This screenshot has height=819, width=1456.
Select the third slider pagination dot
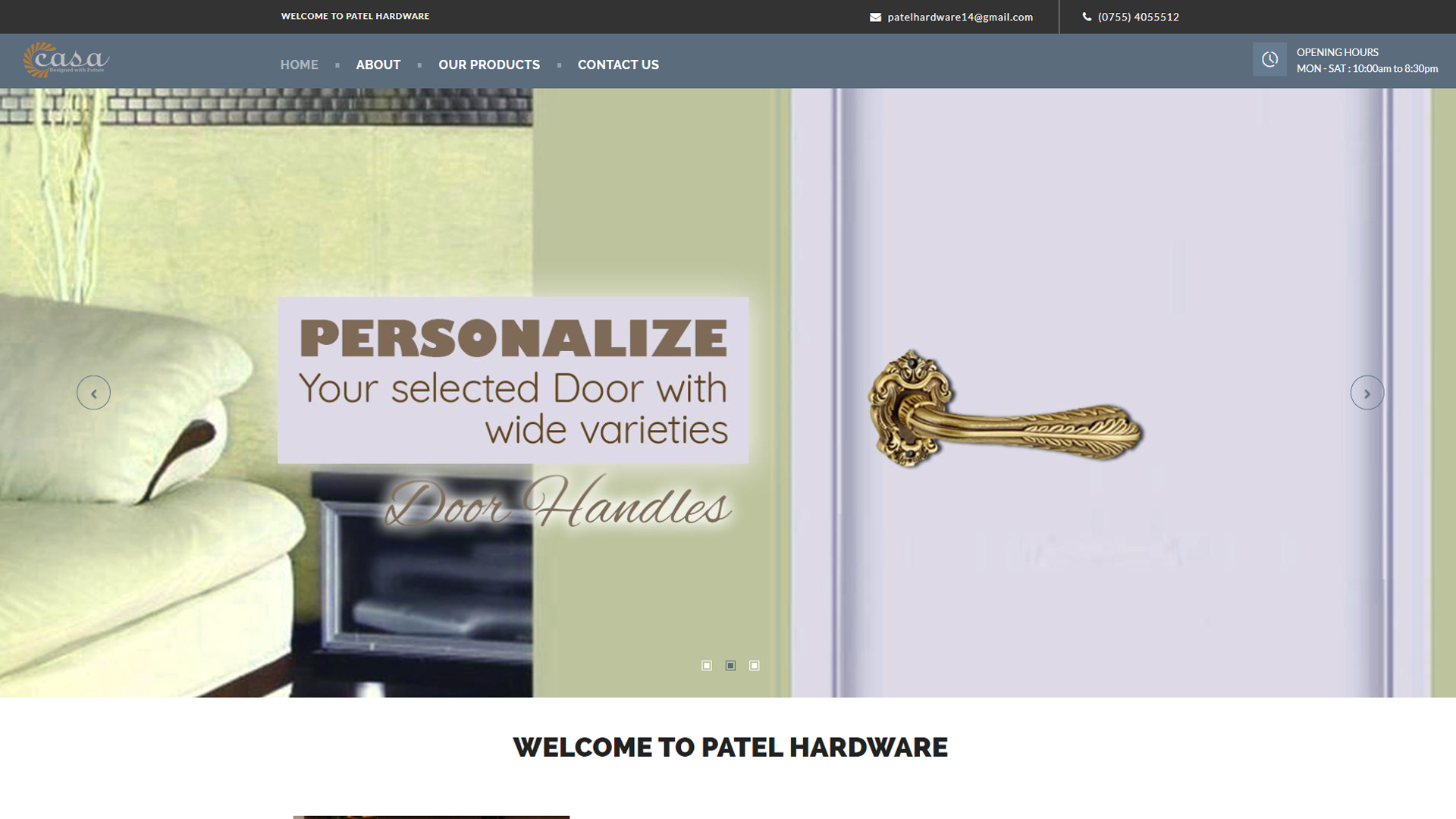(x=755, y=666)
